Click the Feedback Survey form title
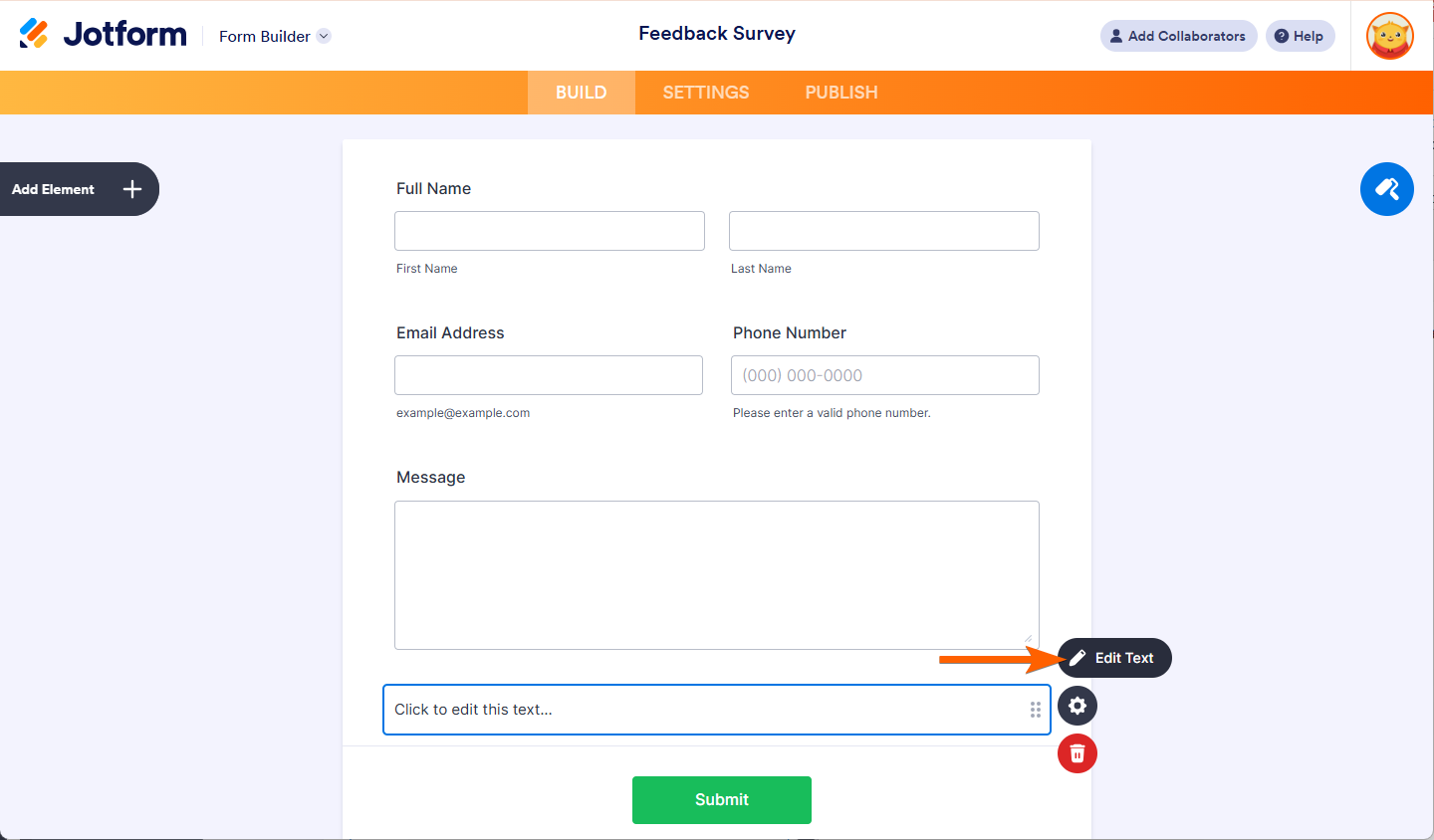This screenshot has height=840, width=1434. click(717, 34)
